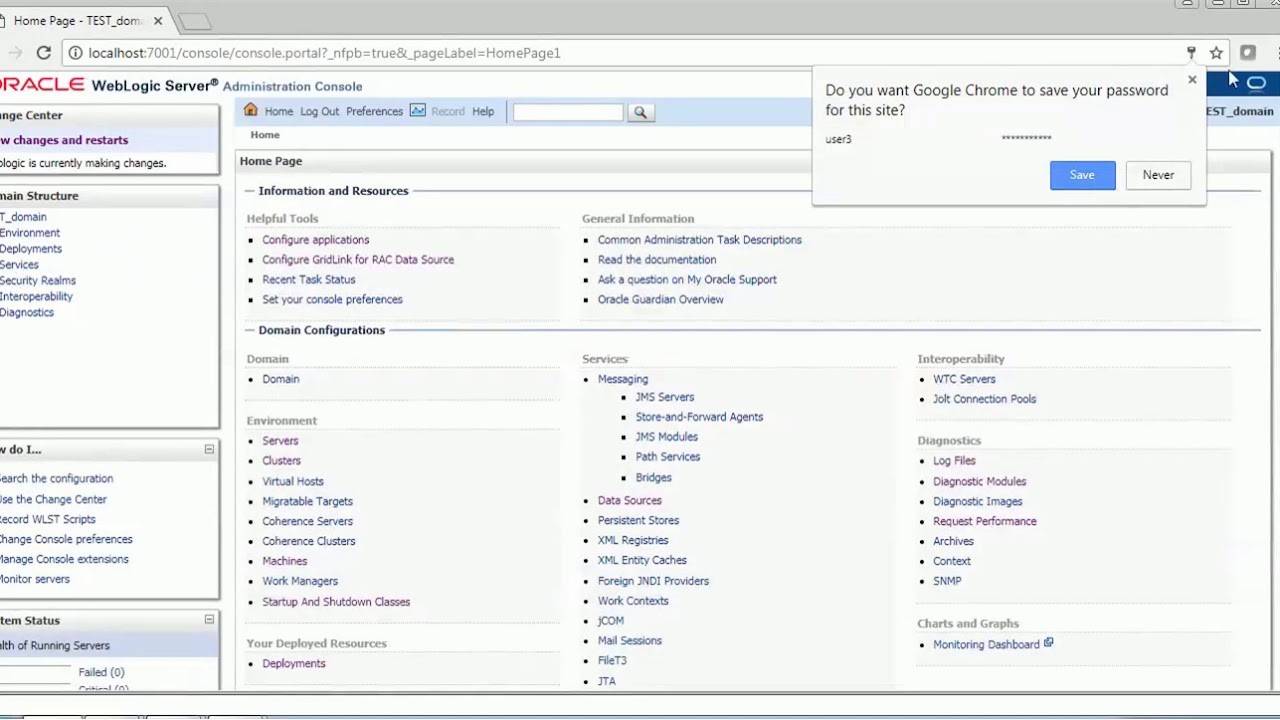Open Monitor servers help link
Screen dimensions: 1280x720
pos(34,580)
